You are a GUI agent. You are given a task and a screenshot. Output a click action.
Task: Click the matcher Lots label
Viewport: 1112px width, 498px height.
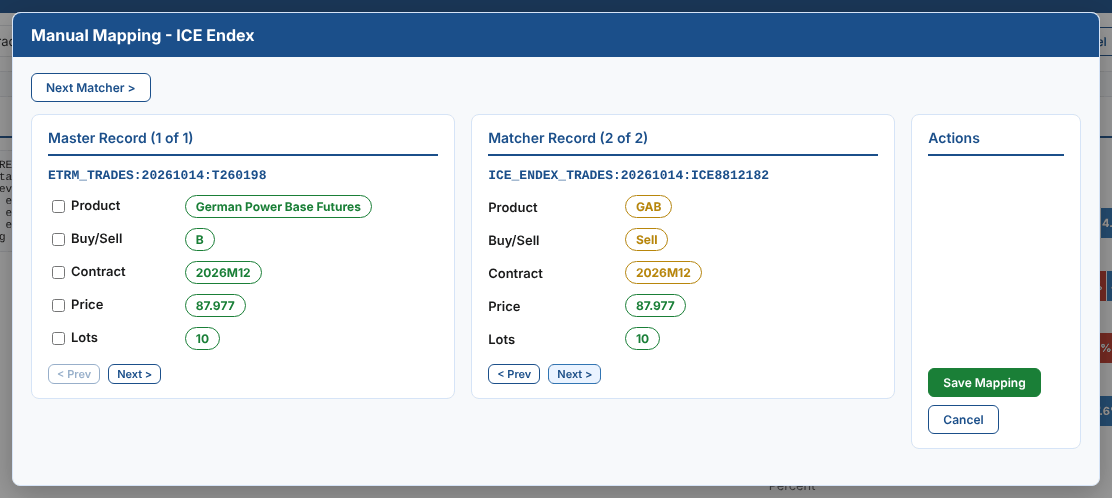501,339
